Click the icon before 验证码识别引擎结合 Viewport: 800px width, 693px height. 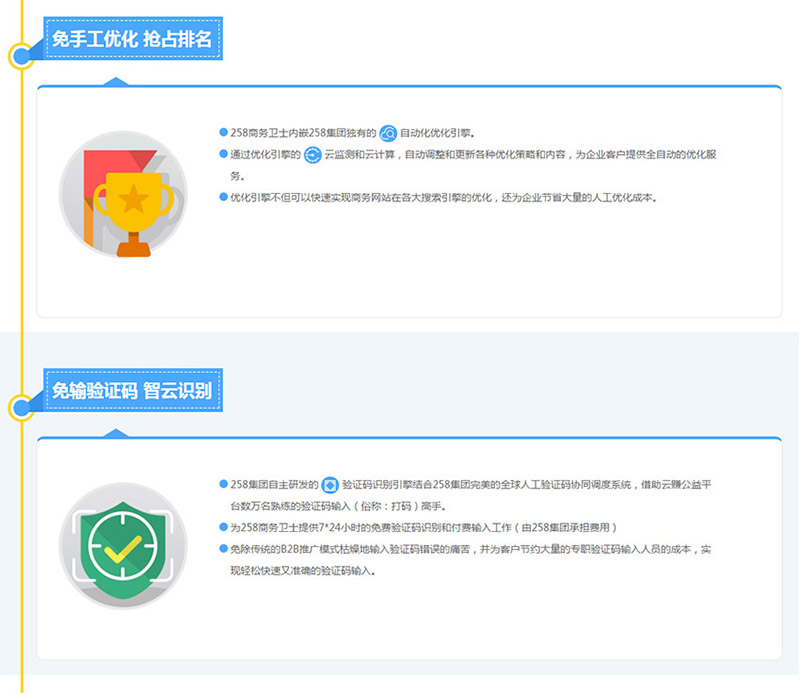pos(330,485)
